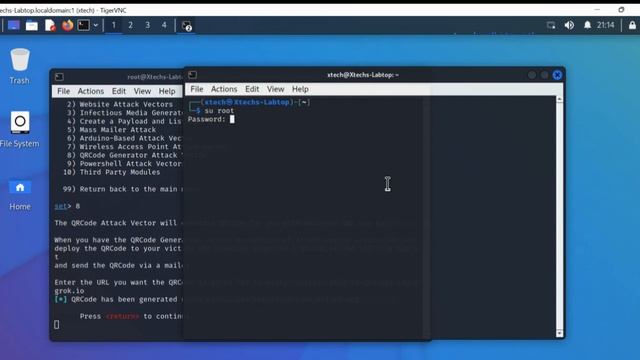This screenshot has height=360, width=640.
Task: Click the 21:14 clock in the panel
Action: 605,25
